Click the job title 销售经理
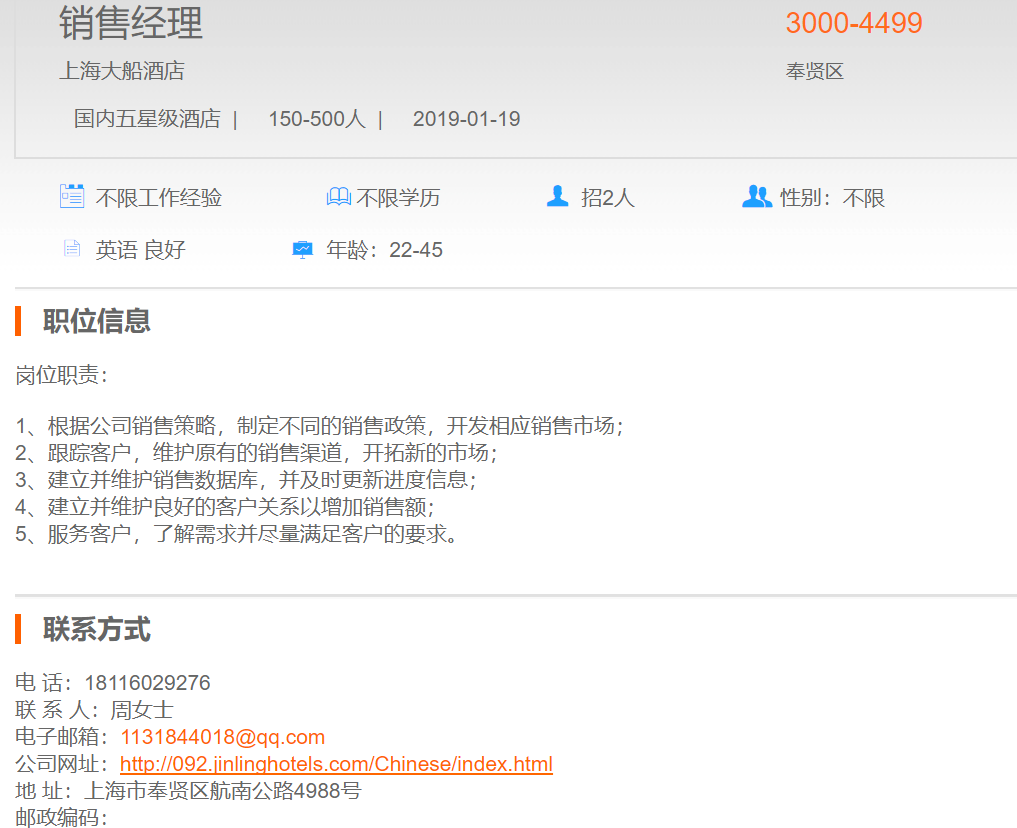Image resolution: width=1017 pixels, height=828 pixels. click(x=131, y=23)
